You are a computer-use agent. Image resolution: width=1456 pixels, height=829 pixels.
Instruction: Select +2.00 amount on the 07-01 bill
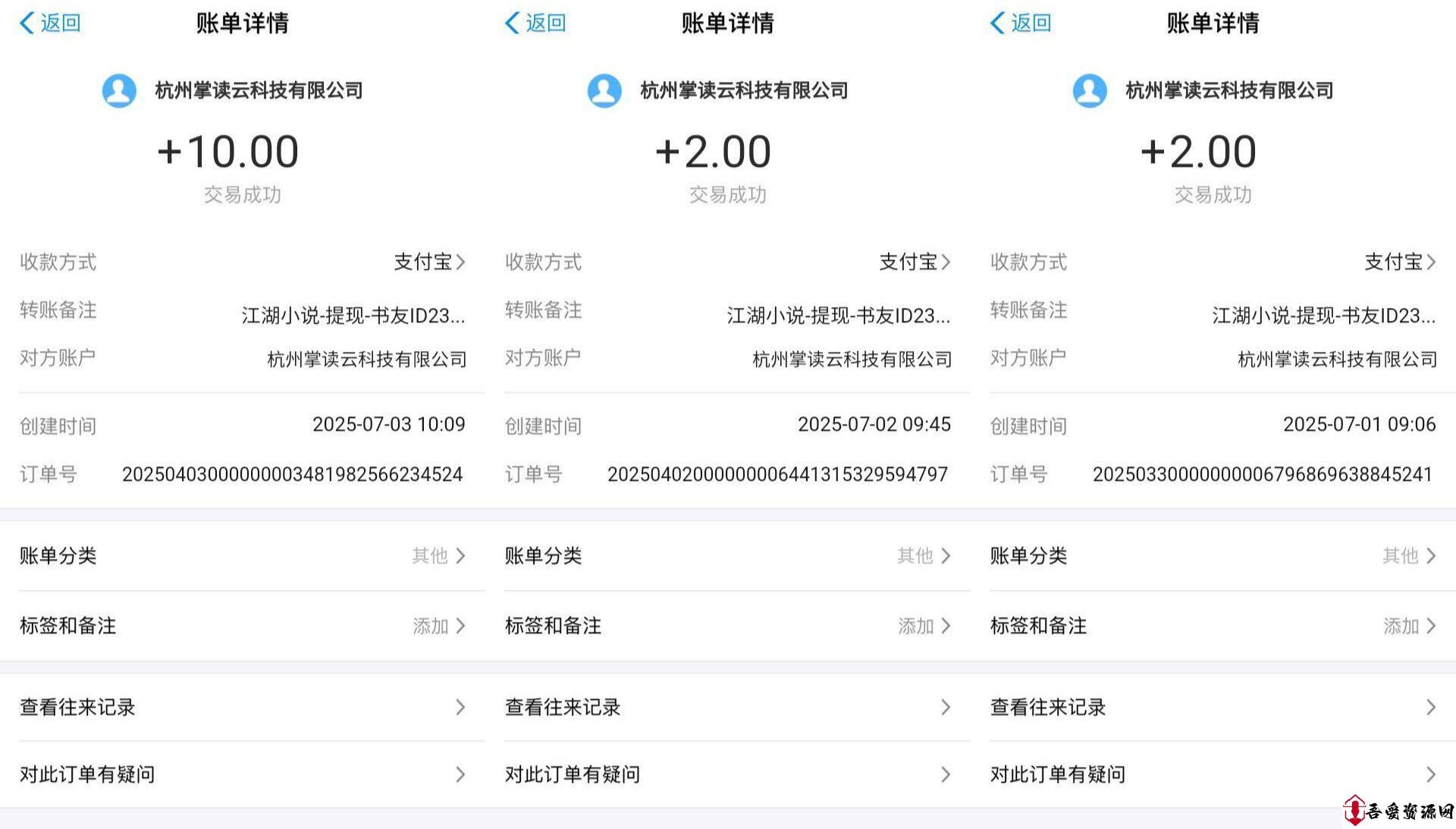click(1198, 151)
